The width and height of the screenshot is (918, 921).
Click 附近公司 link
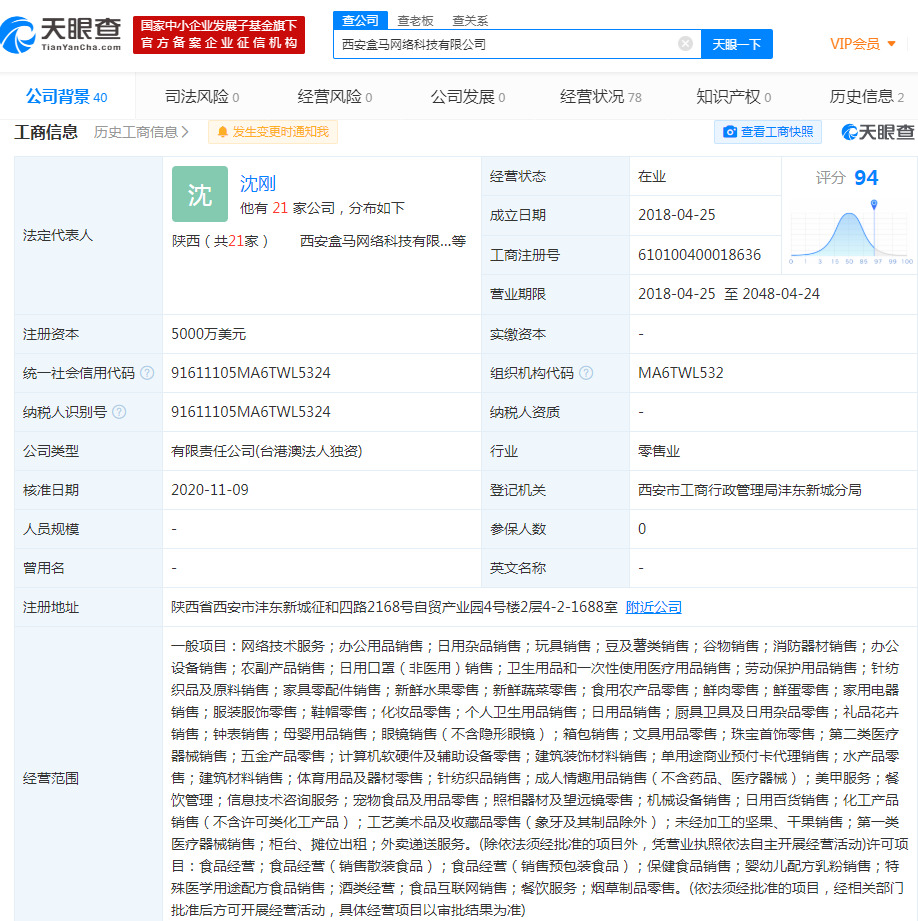(x=654, y=607)
